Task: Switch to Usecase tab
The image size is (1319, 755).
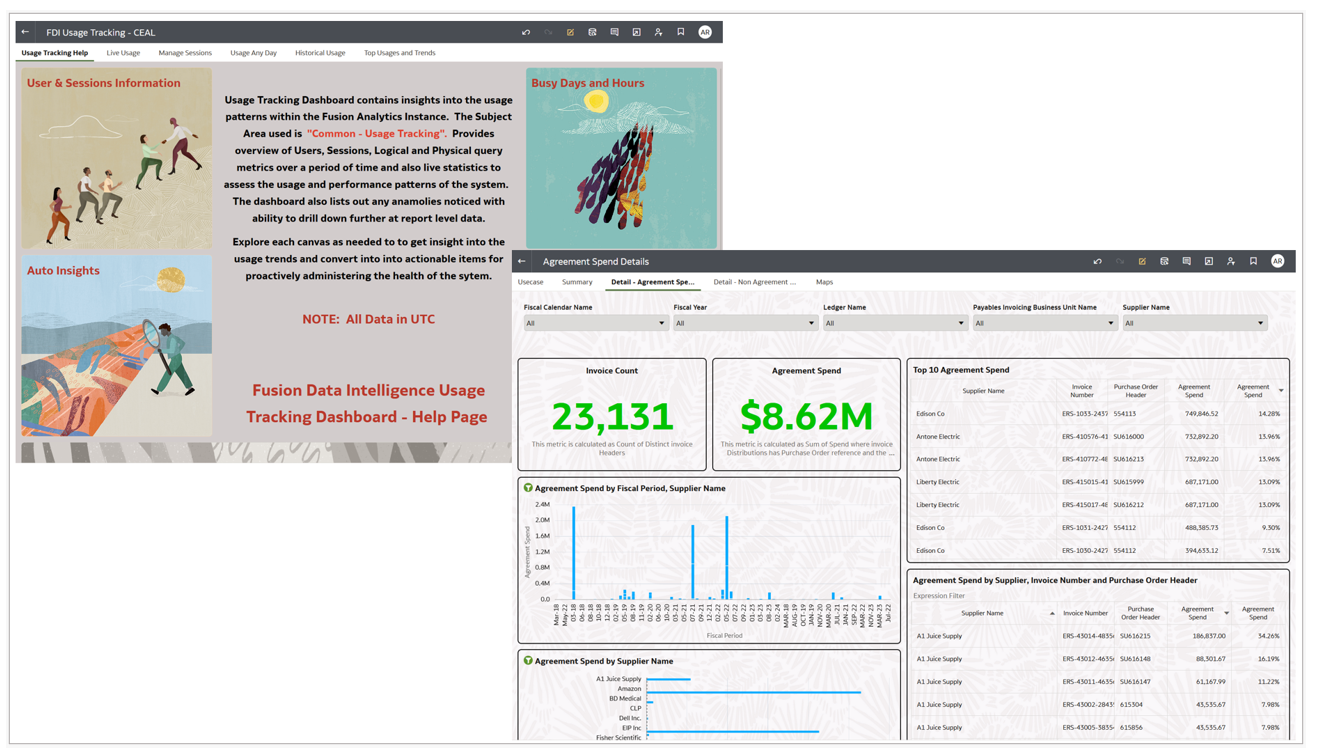Action: click(x=531, y=282)
